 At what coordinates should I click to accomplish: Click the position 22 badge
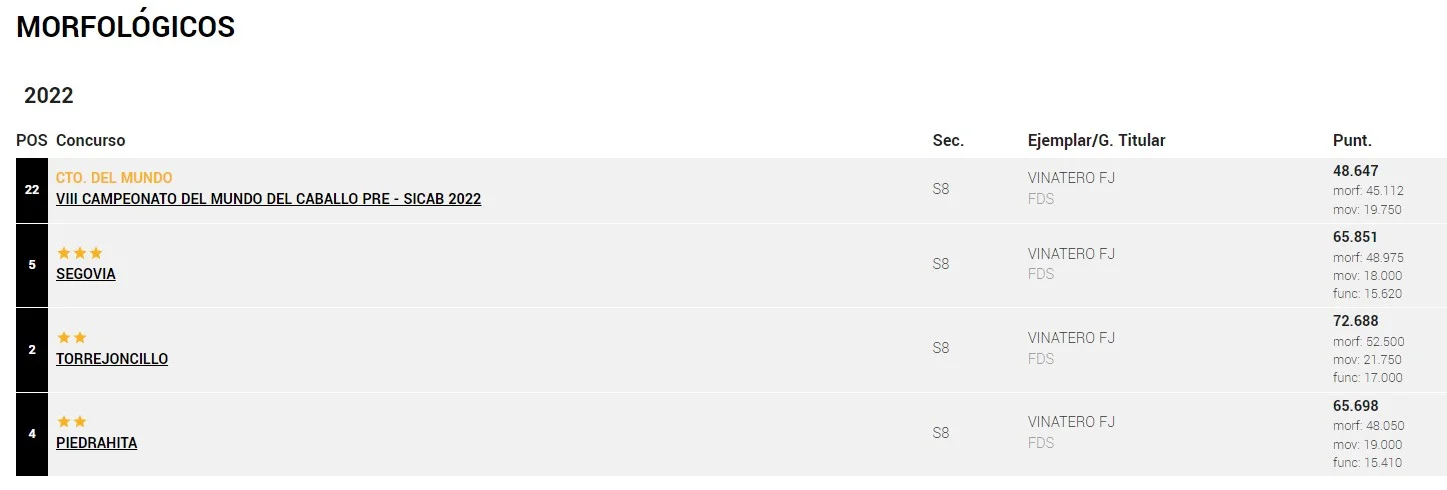coord(32,190)
